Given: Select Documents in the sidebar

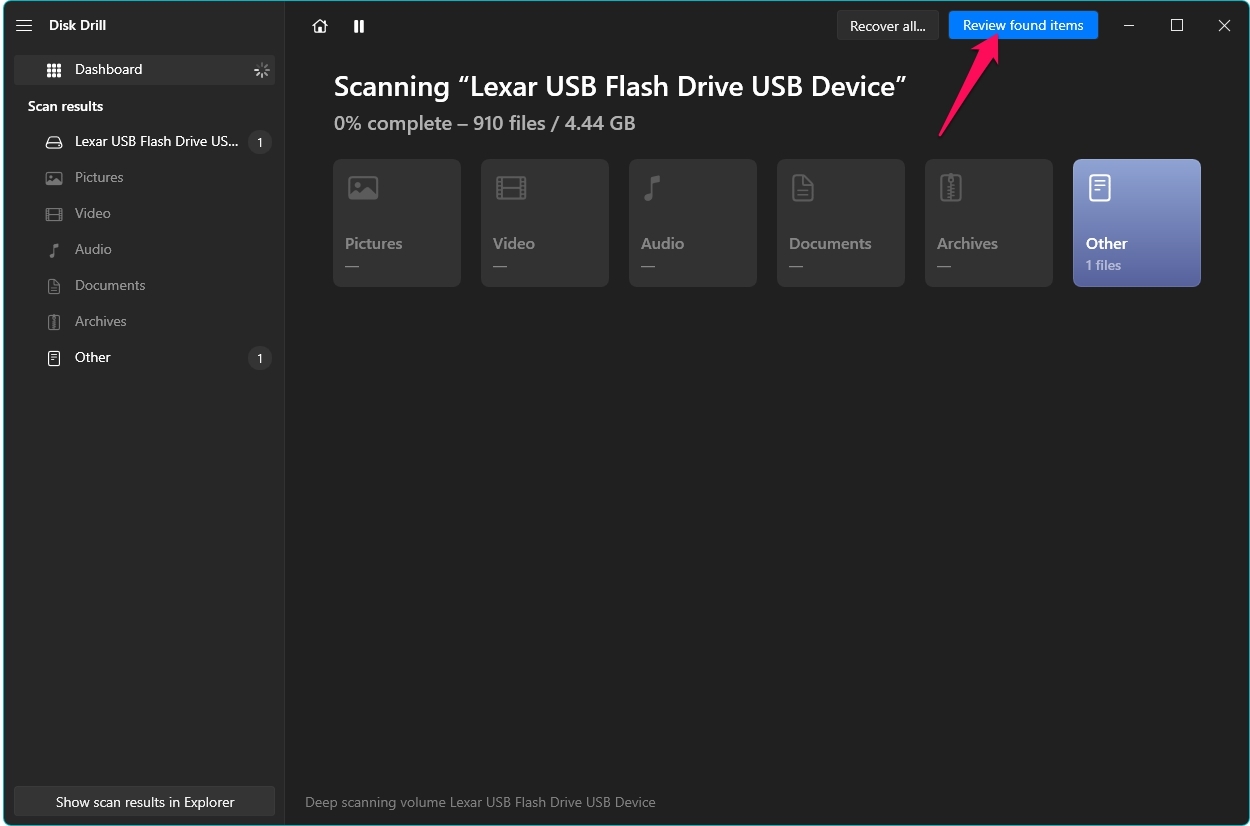Looking at the screenshot, I should pos(145,286).
